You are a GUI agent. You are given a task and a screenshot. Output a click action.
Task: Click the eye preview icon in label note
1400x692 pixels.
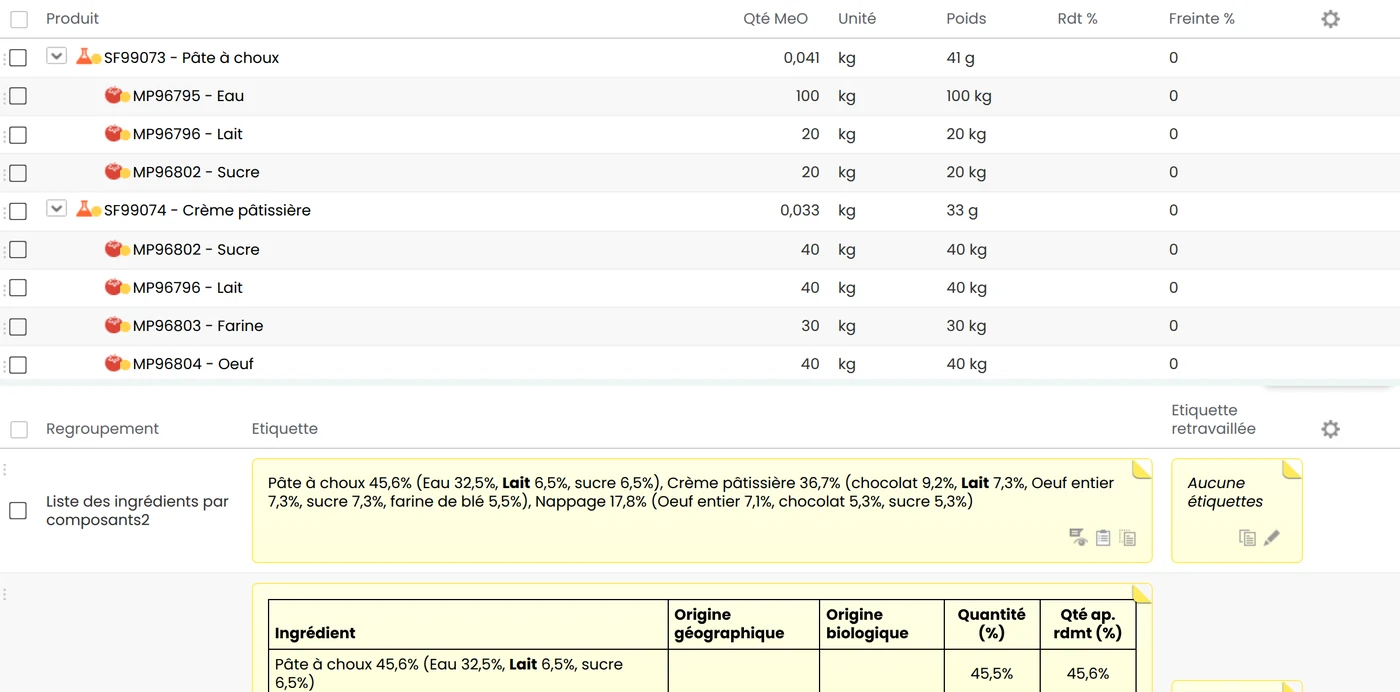[1078, 538]
